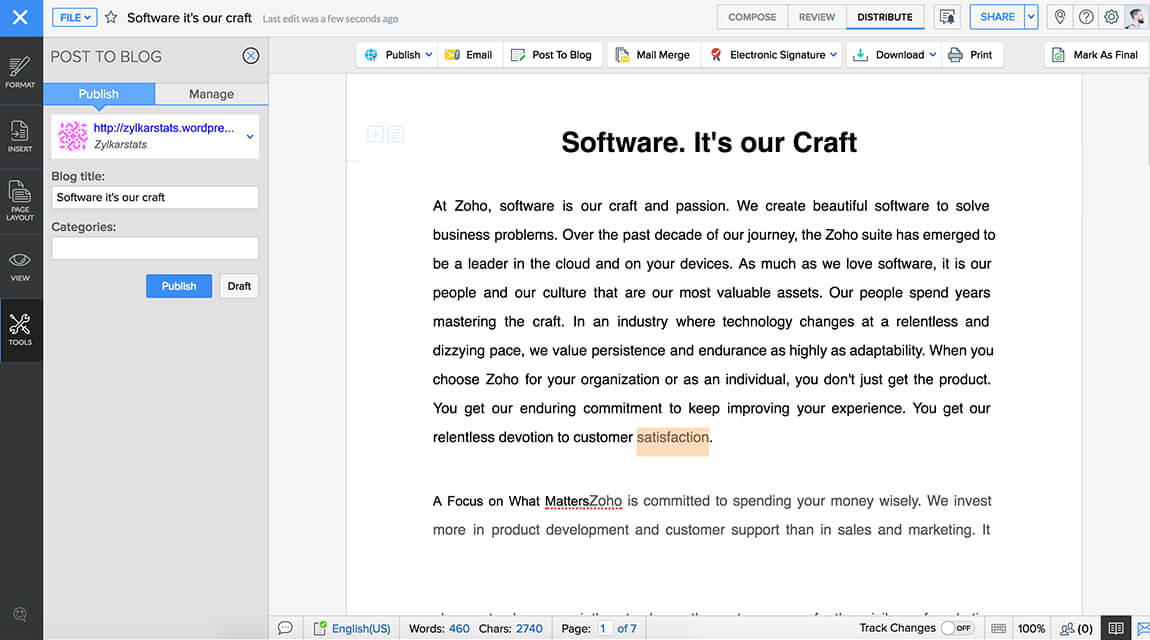Toggle Track Changes switch on
This screenshot has height=640, width=1150.
pyautogui.click(x=956, y=628)
